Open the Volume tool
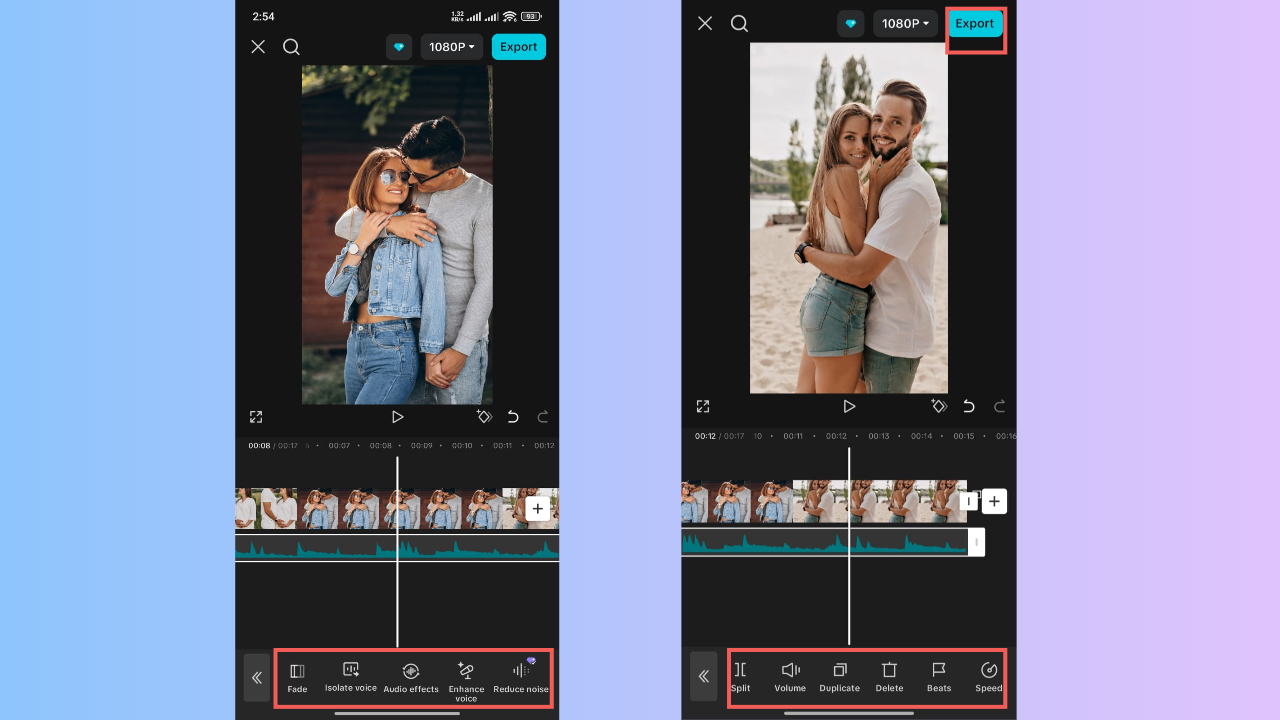 [x=790, y=677]
